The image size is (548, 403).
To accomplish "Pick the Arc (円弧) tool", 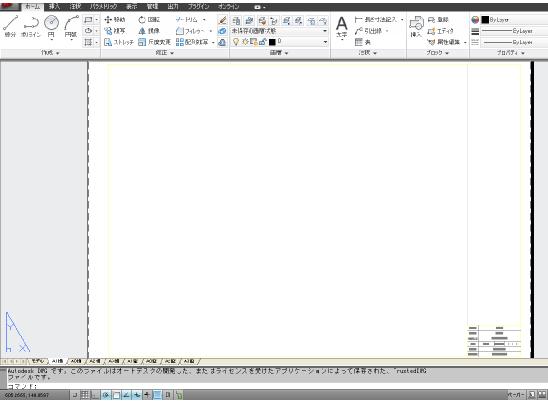I will [71, 26].
